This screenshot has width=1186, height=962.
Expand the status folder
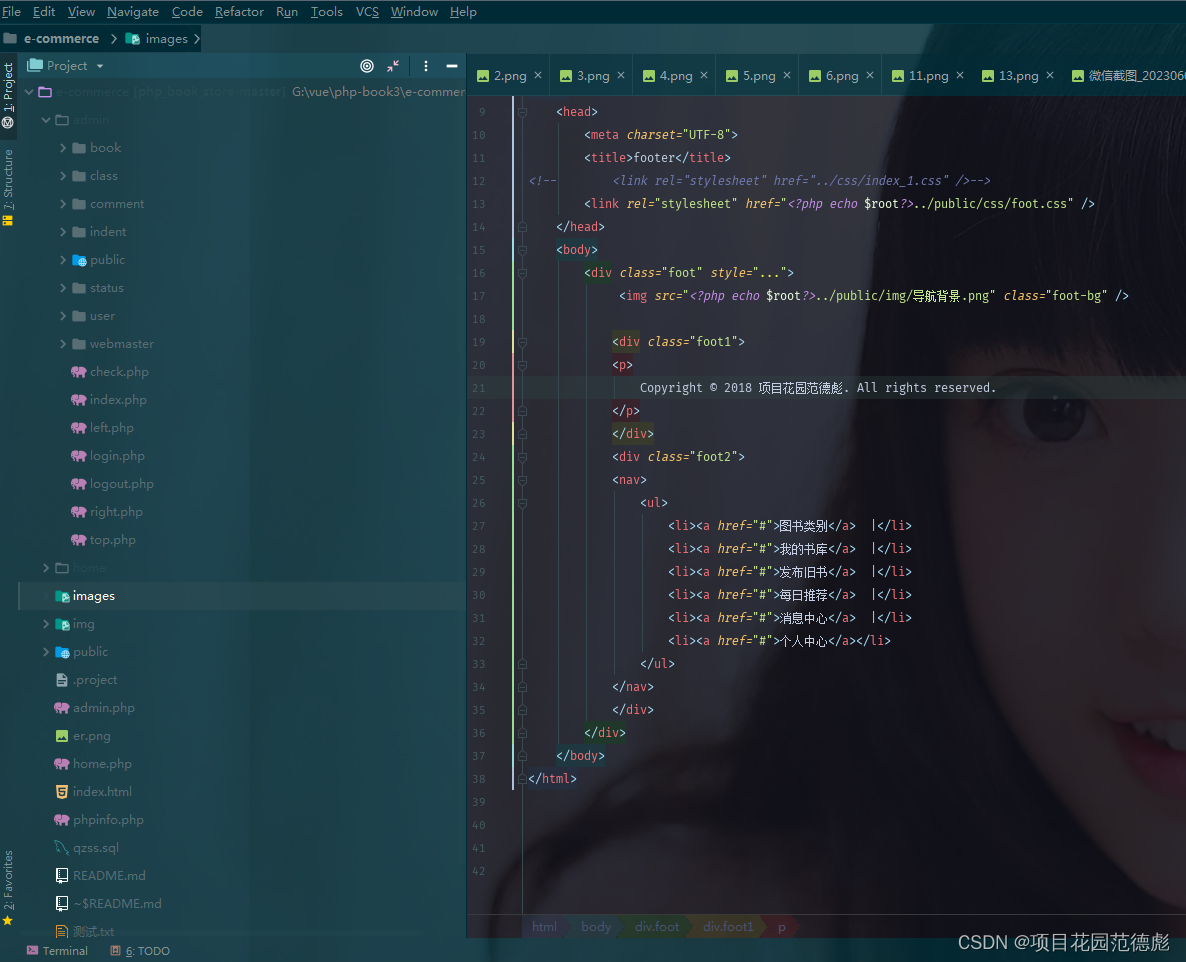click(x=63, y=287)
